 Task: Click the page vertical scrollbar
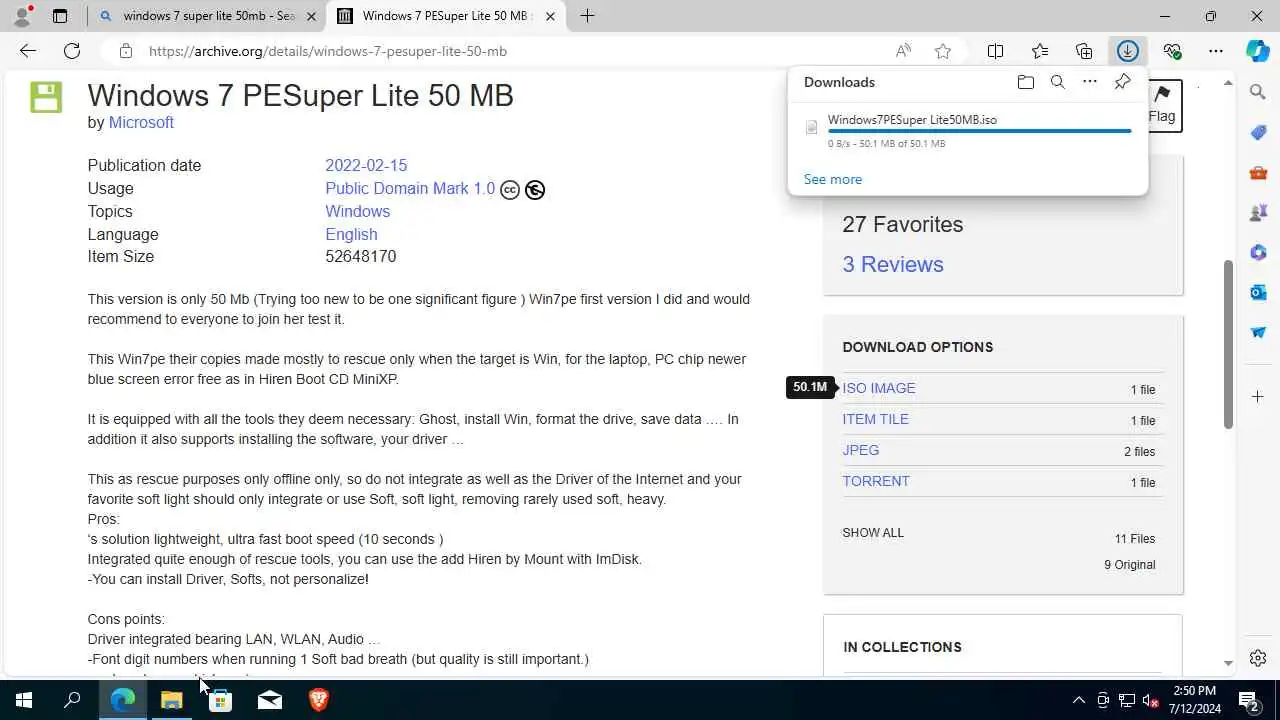point(1228,345)
